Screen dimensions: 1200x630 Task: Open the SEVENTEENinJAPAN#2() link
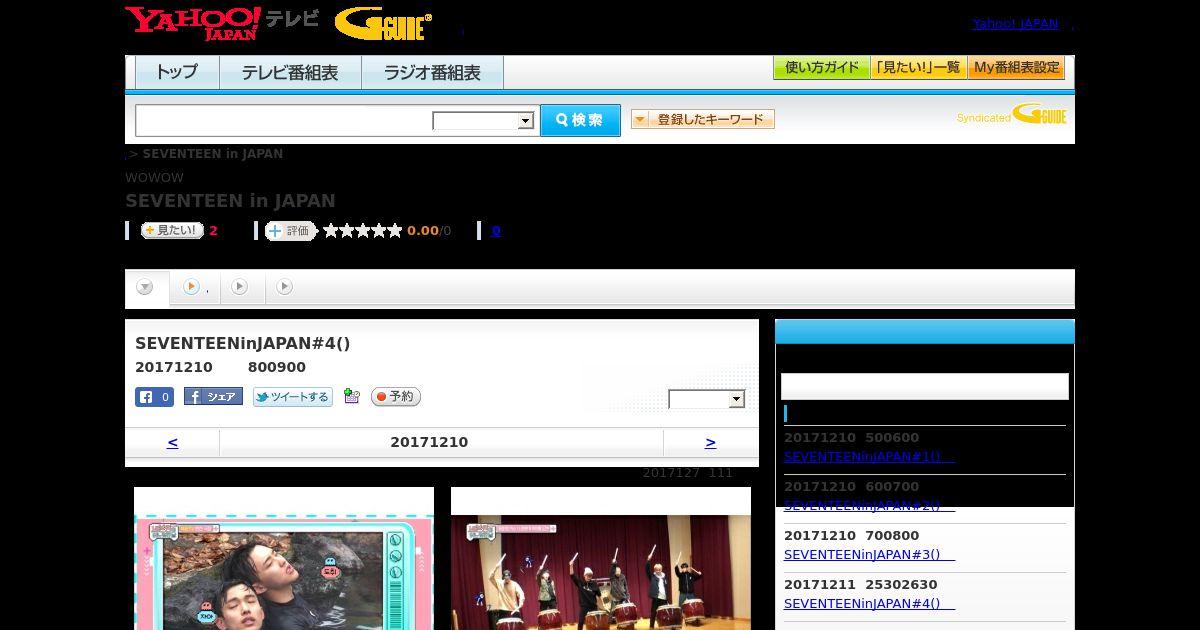tap(869, 506)
